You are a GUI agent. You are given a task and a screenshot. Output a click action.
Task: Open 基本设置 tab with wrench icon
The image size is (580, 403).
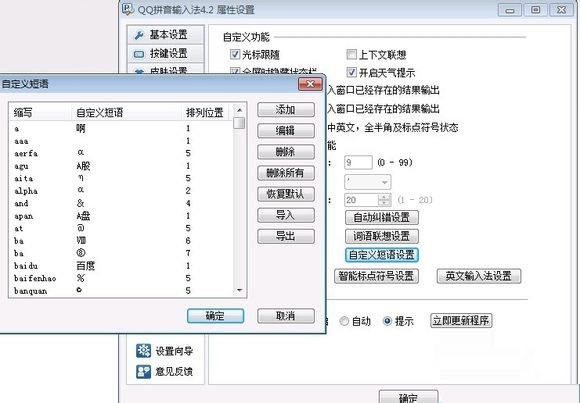pos(165,35)
